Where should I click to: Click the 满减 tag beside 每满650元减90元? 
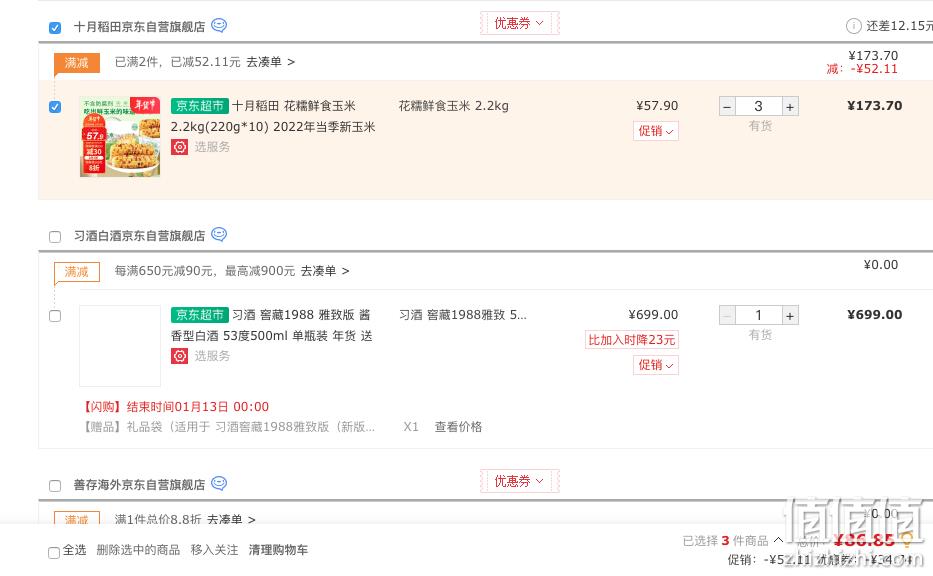tap(77, 272)
